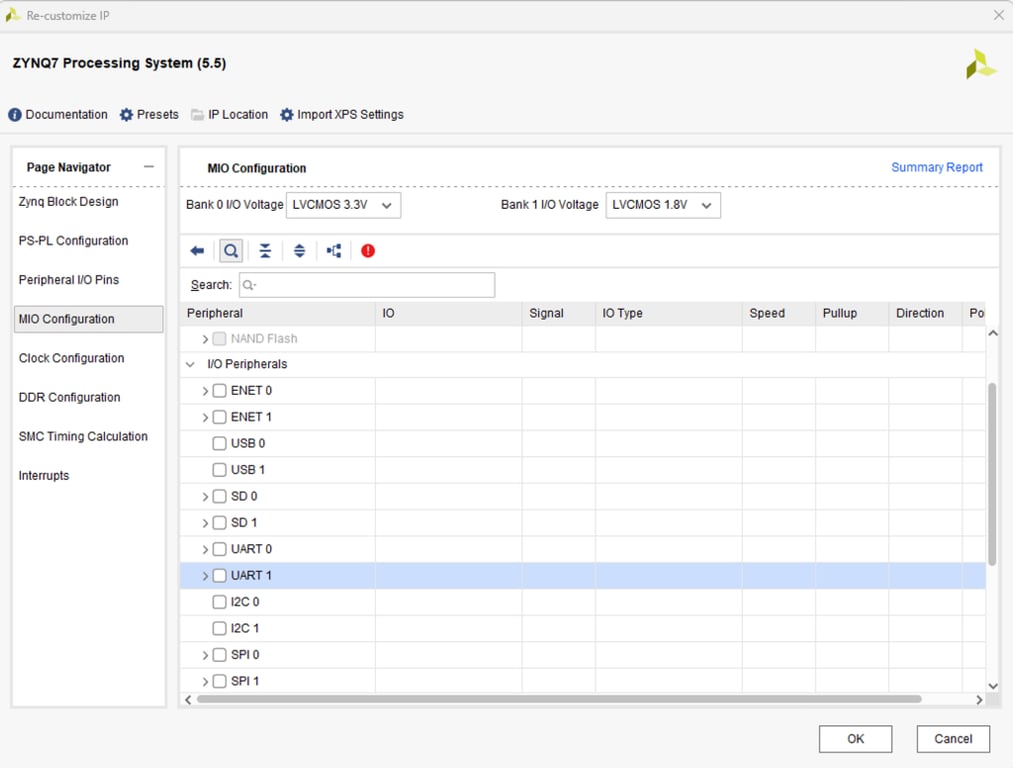Close the Re-customize IP dialog
This screenshot has width=1013, height=768.
[x=998, y=15]
